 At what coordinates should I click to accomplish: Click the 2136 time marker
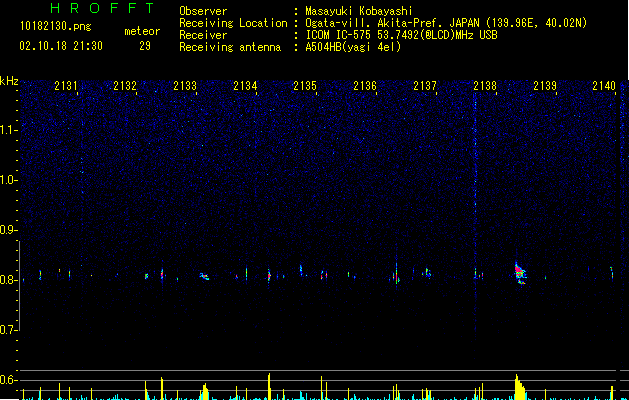[x=365, y=86]
